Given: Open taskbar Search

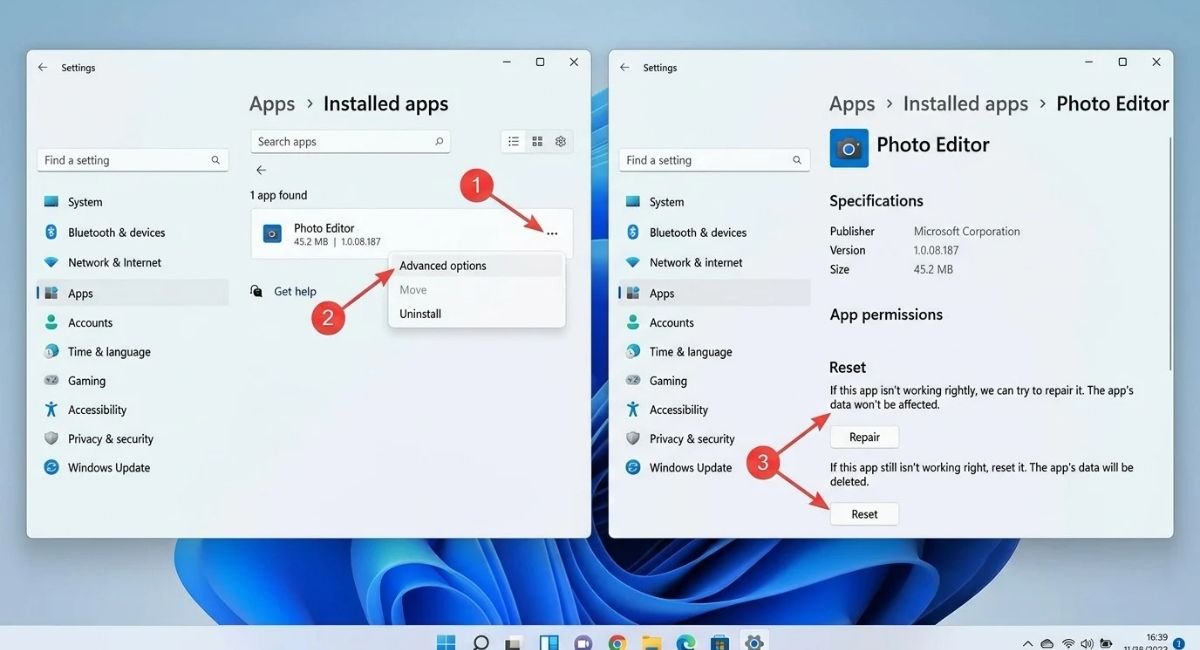Looking at the screenshot, I should click(x=481, y=641).
